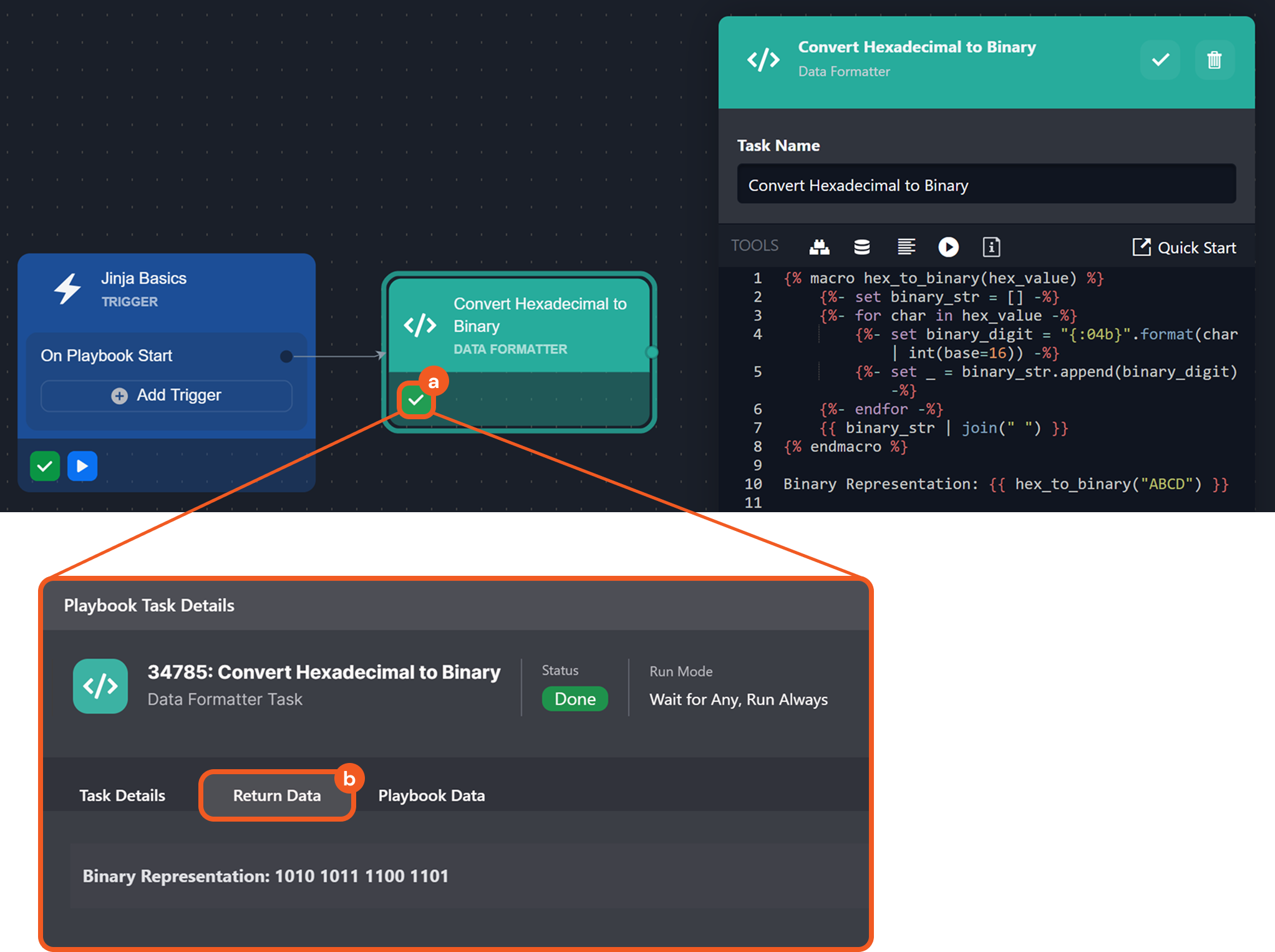
Task: Click the blue play button on trigger
Action: tap(82, 466)
